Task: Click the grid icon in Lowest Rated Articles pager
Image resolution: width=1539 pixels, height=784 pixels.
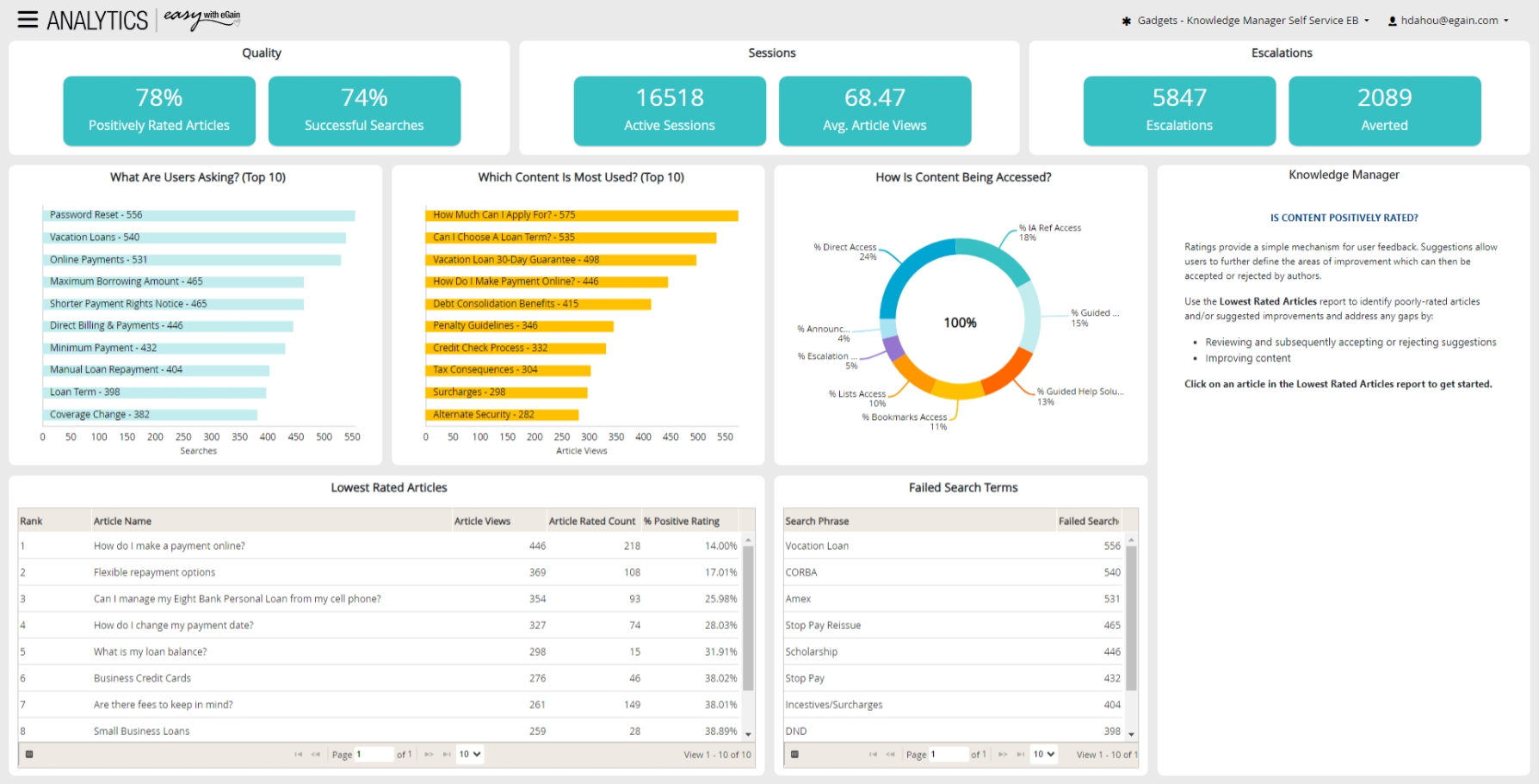Action: (30, 754)
